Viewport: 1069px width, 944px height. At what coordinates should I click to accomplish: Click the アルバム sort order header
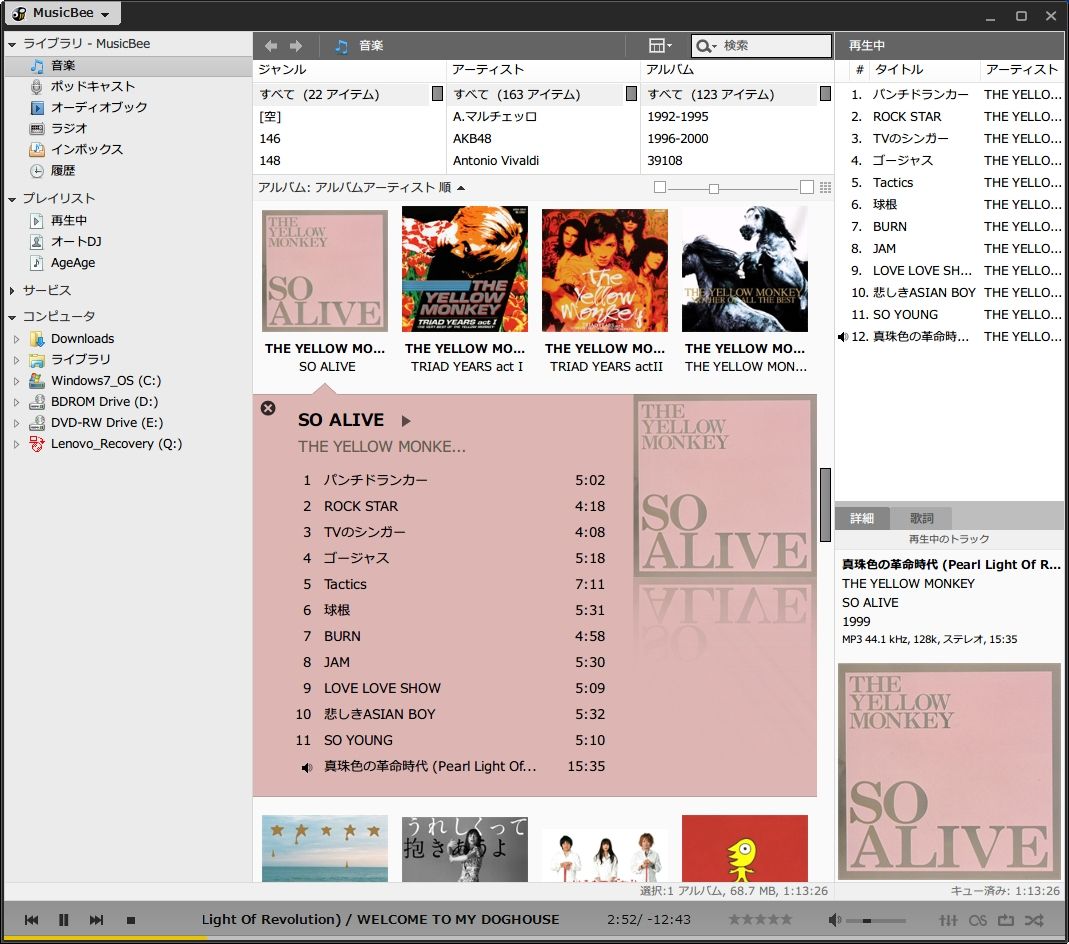361,187
